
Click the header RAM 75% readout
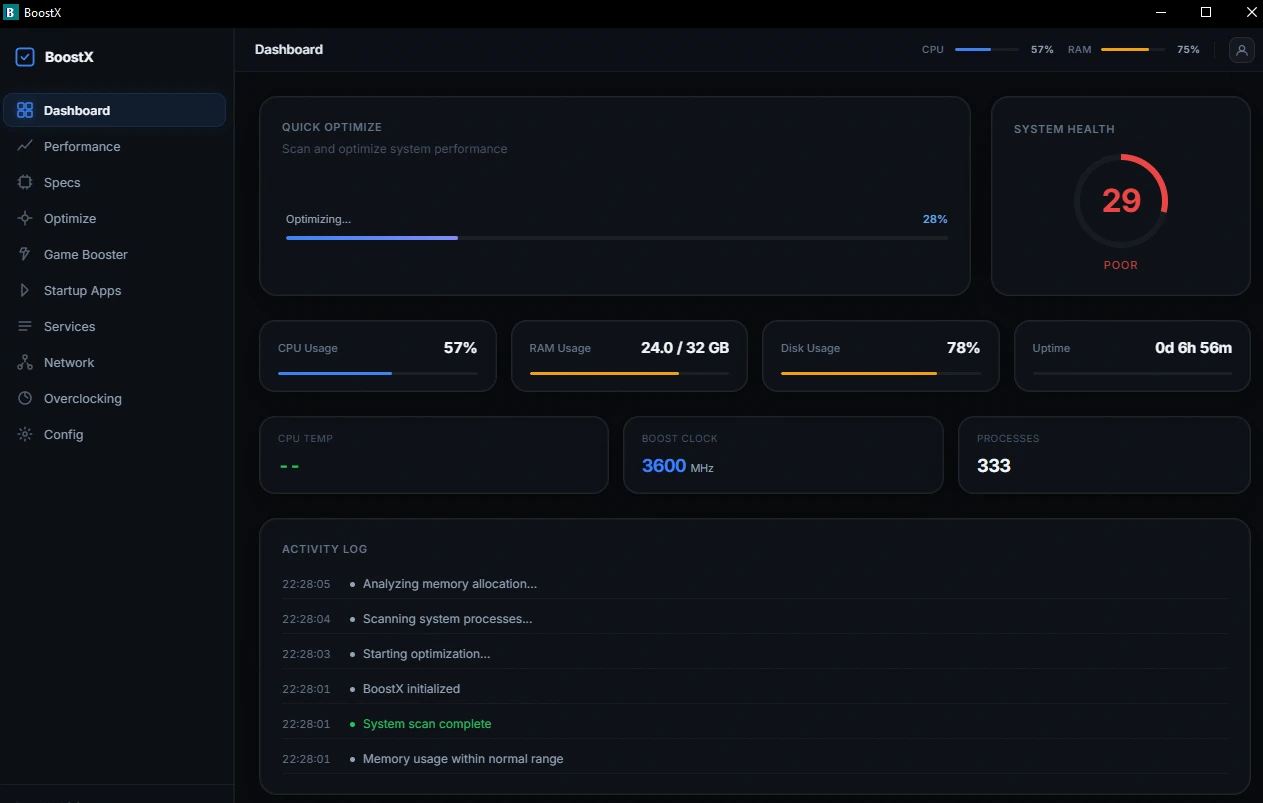[x=1188, y=49]
